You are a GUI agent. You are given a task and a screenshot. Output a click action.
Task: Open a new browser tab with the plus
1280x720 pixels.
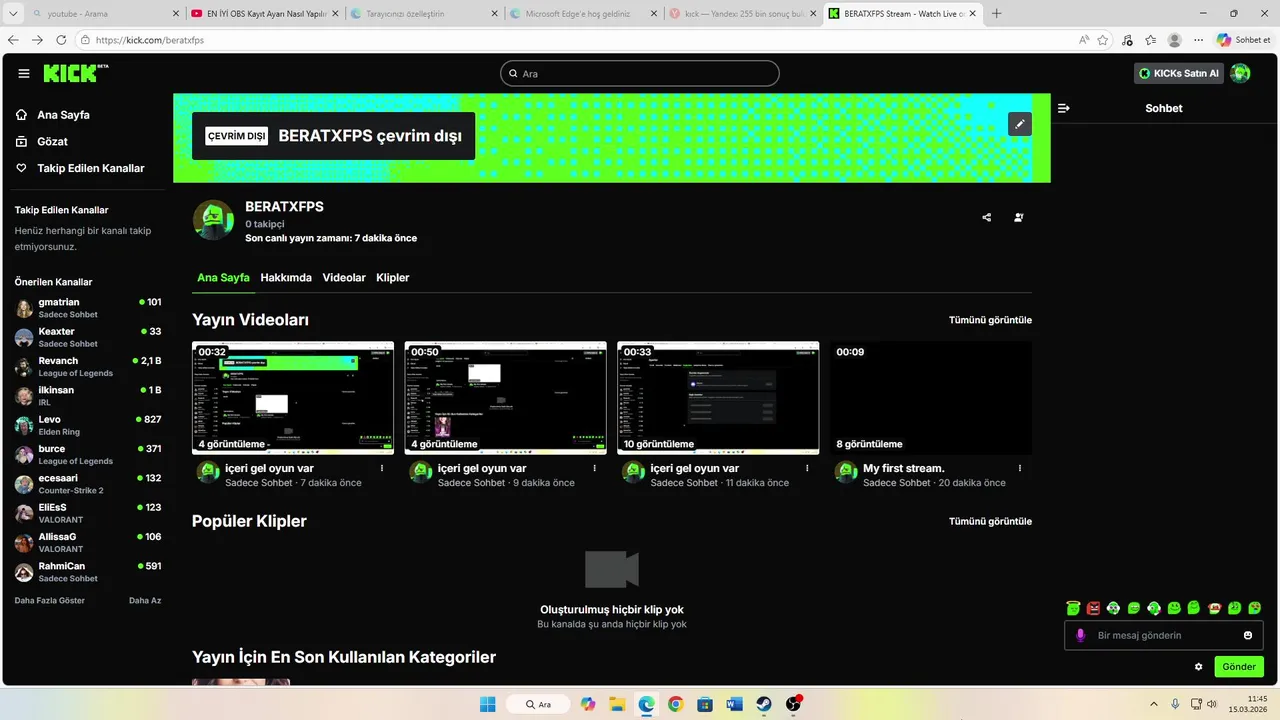[x=996, y=14]
